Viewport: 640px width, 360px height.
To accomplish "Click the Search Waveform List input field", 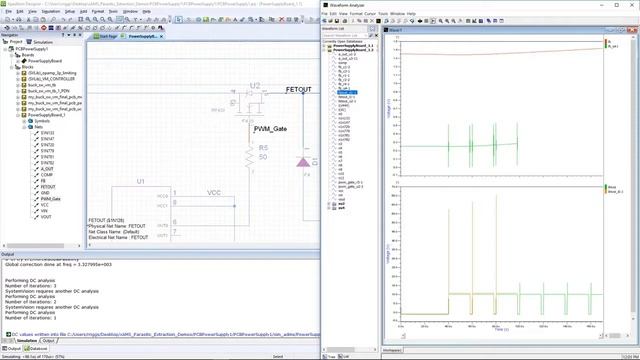I will pos(345,36).
